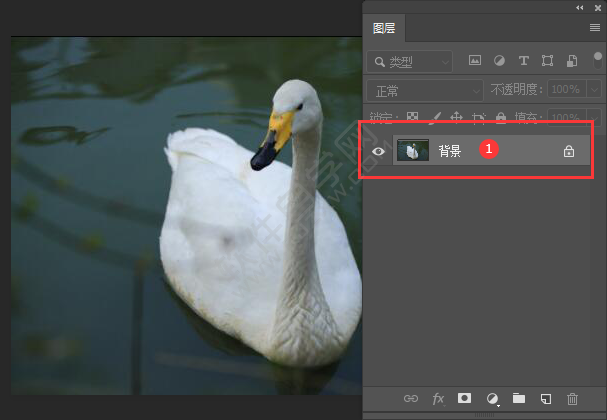
Task: Open the Layers panel options menu
Action: coord(594,28)
